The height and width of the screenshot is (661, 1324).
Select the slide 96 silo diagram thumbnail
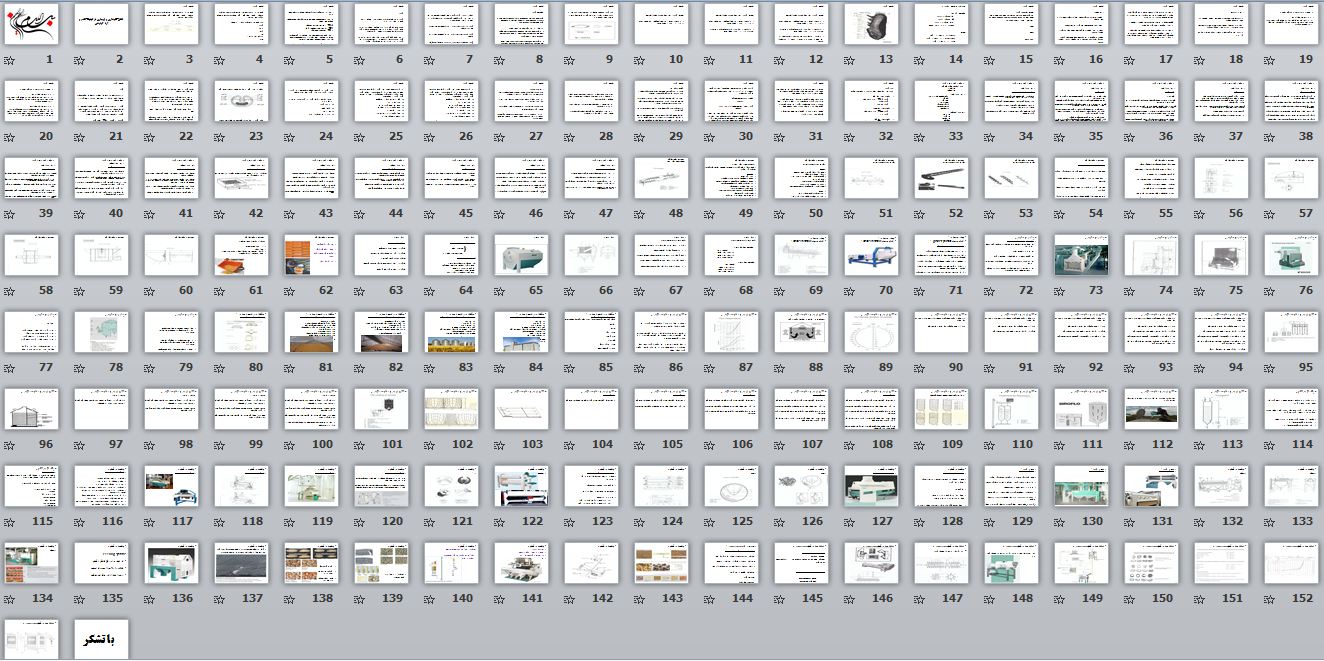pyautogui.click(x=31, y=409)
